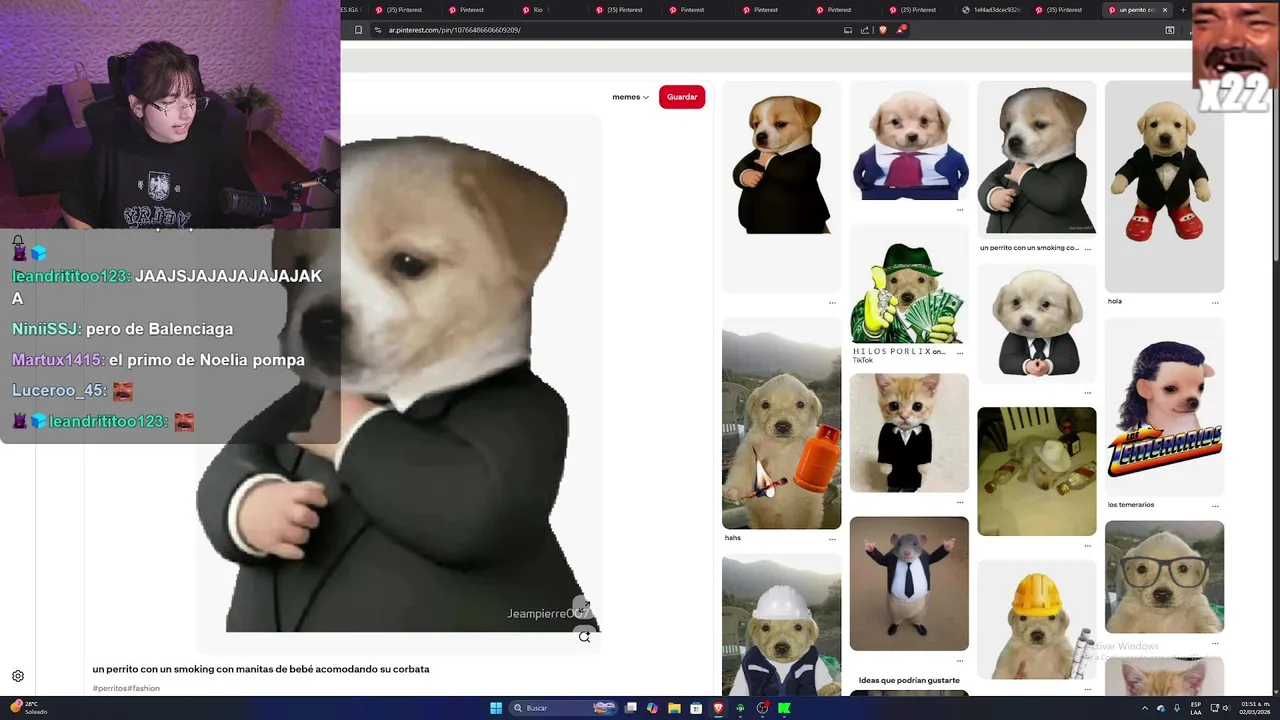The image size is (1280, 720).
Task: Click the site settings icon beside the URL
Action: pos(378,30)
